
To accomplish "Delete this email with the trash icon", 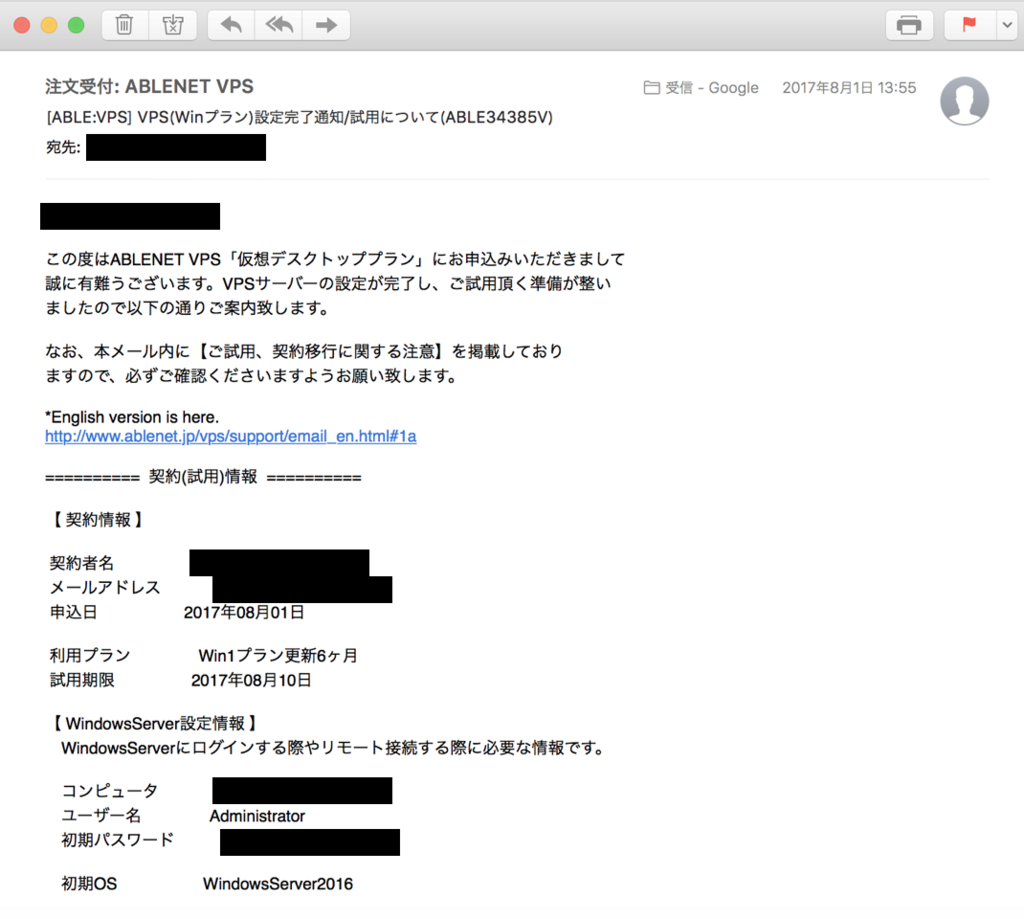I will (125, 25).
